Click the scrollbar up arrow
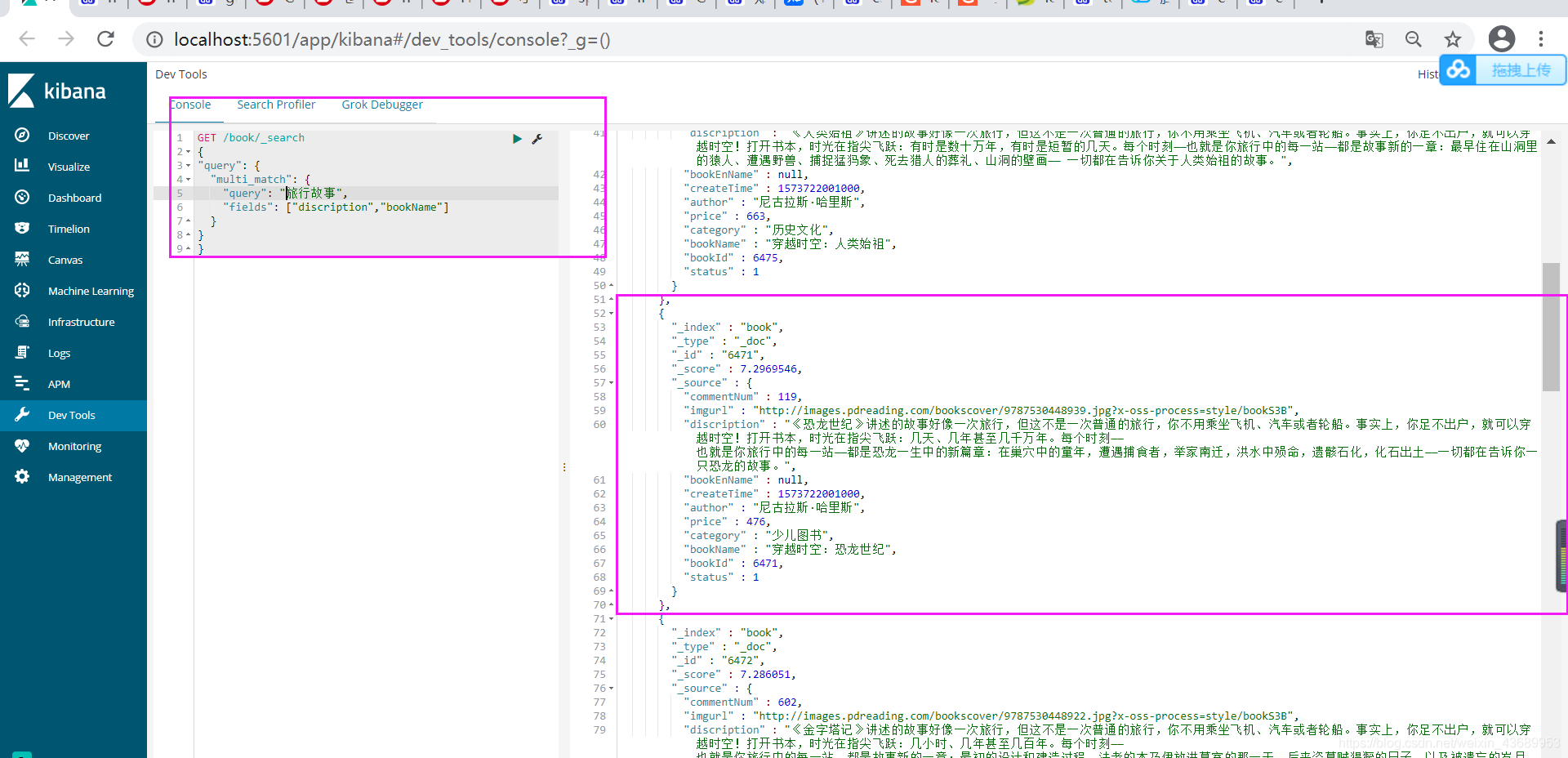The height and width of the screenshot is (758, 1568). click(1551, 141)
